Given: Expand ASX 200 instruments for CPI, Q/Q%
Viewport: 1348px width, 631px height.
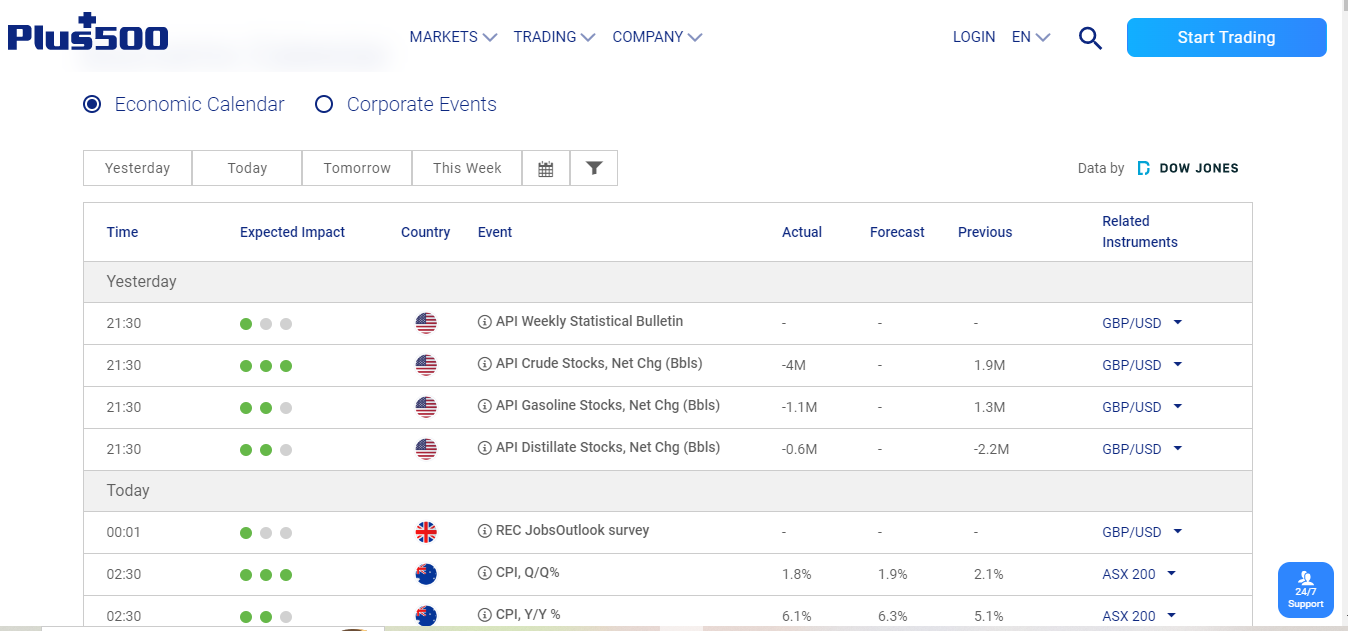Looking at the screenshot, I should 1139,574.
